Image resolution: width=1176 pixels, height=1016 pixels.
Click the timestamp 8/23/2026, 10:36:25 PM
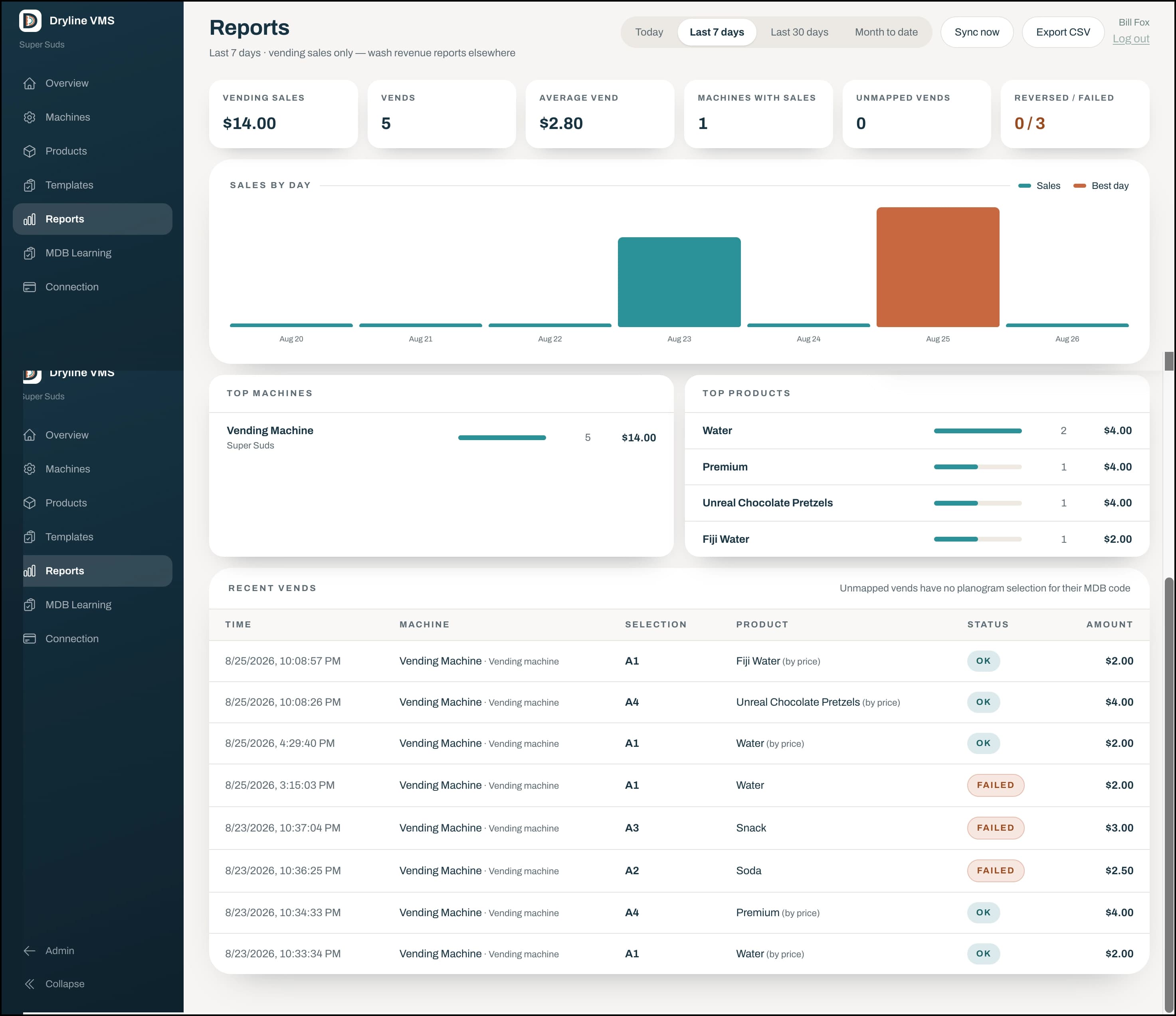(x=283, y=871)
